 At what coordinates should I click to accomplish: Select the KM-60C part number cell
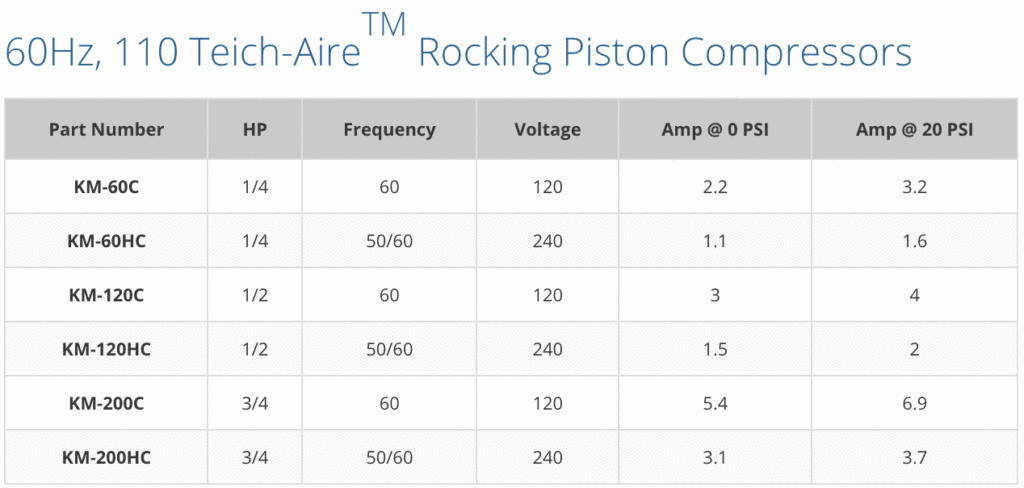[x=106, y=187]
